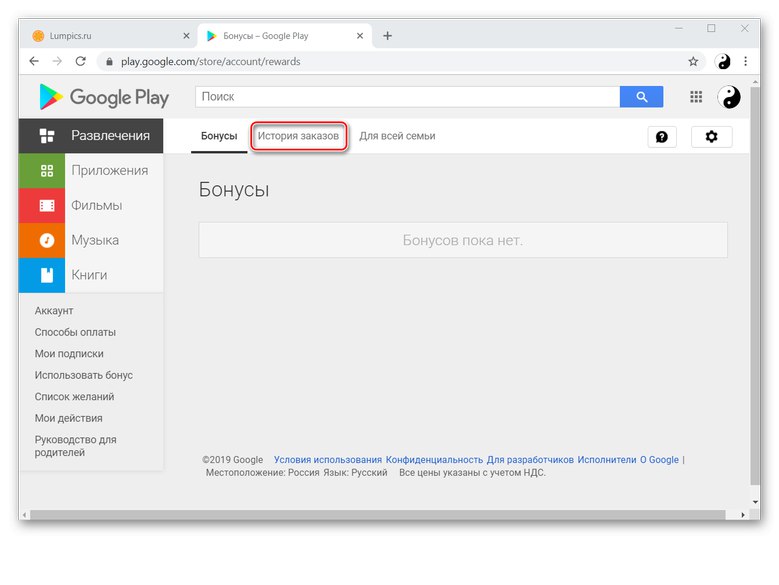Open Мои действия link
The height and width of the screenshot is (585, 779).
(69, 418)
